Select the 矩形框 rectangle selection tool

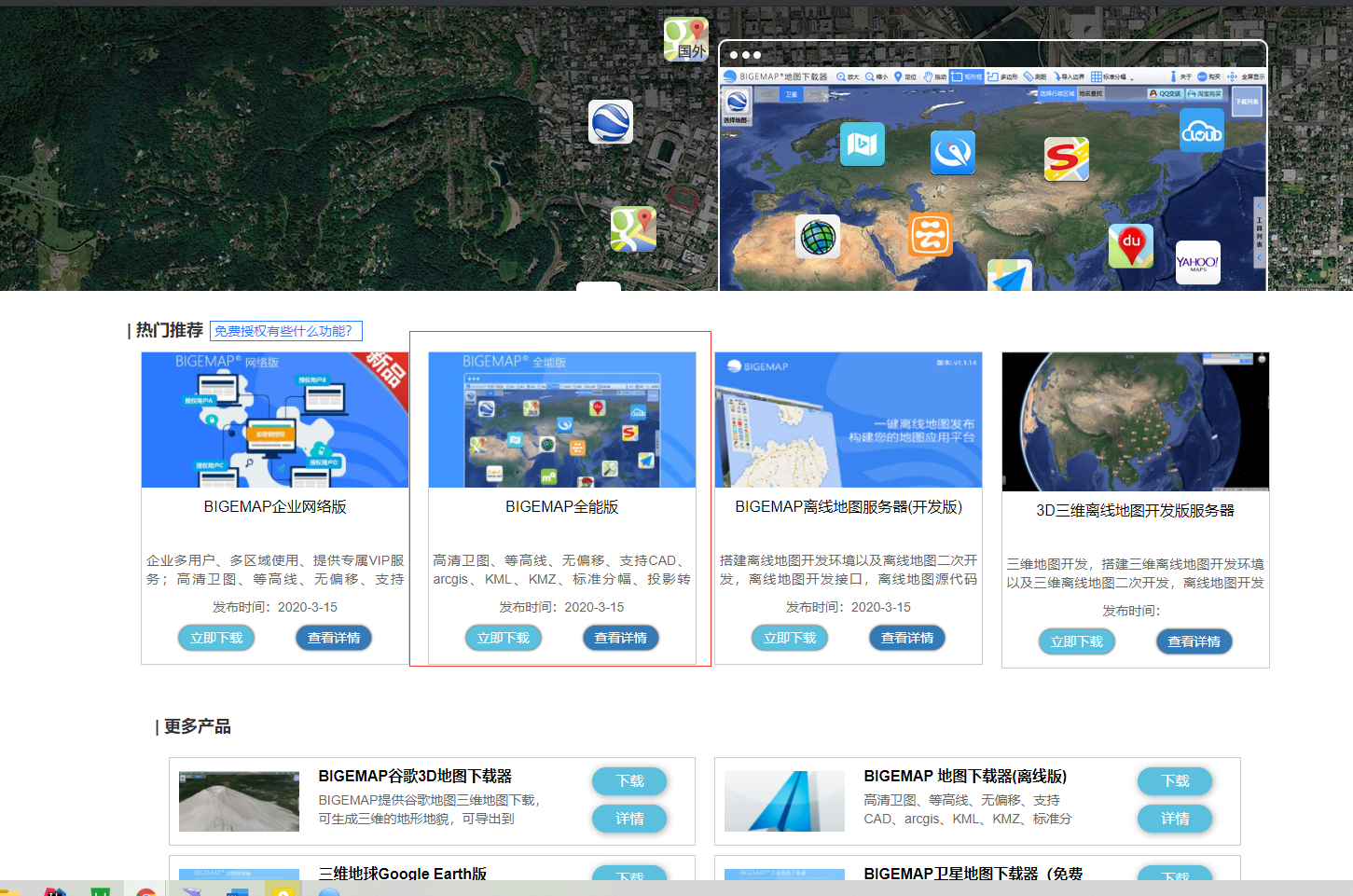(966, 76)
